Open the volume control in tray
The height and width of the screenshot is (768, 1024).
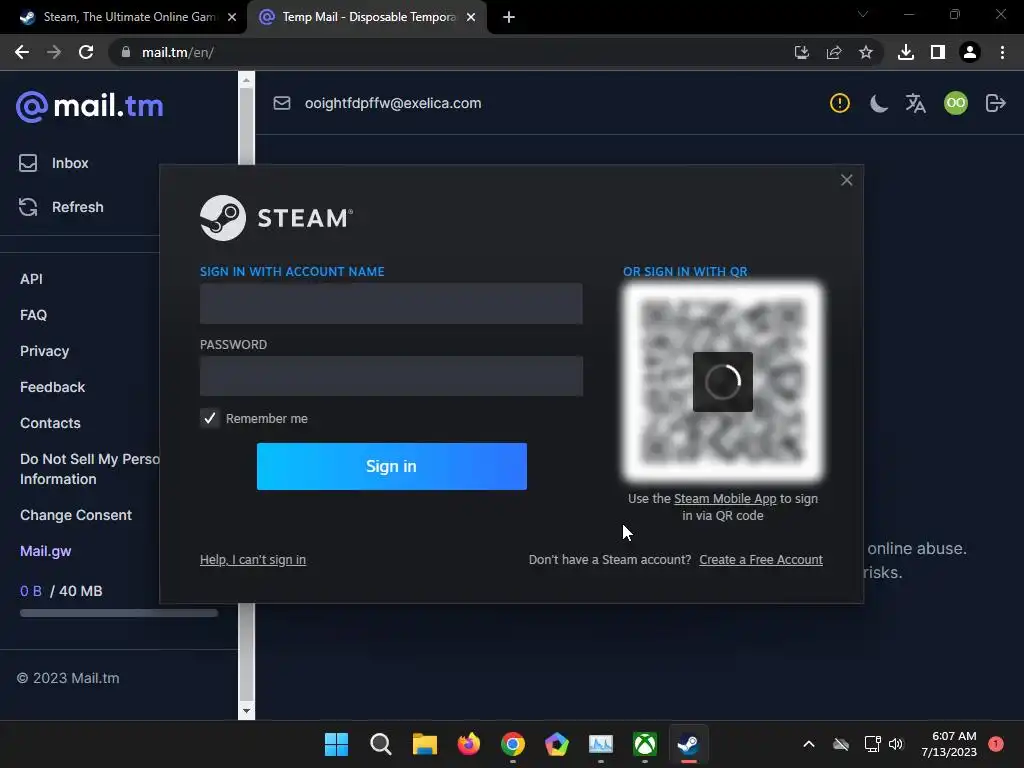pyautogui.click(x=896, y=744)
